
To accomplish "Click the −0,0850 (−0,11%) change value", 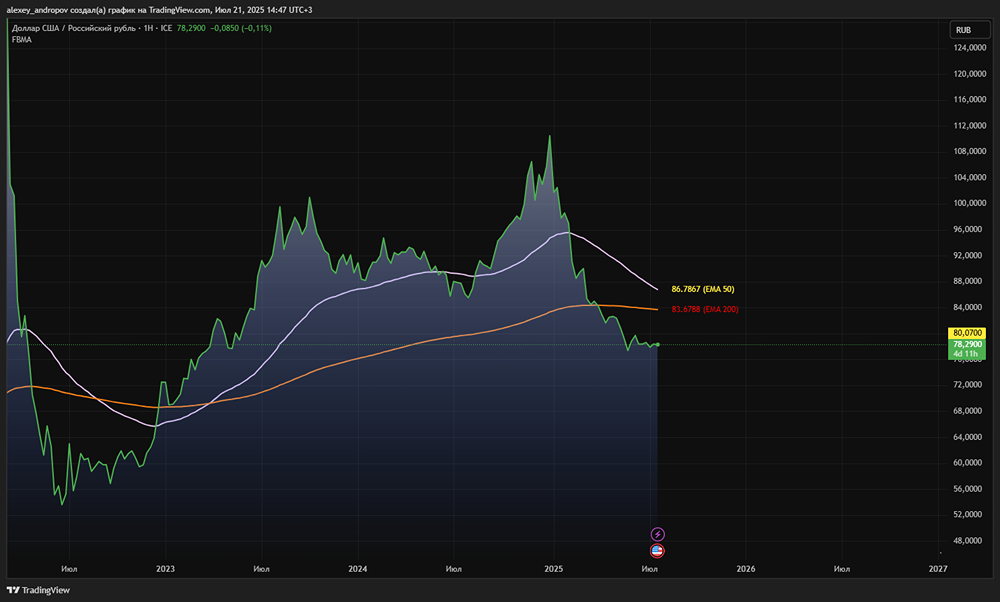I will point(241,28).
